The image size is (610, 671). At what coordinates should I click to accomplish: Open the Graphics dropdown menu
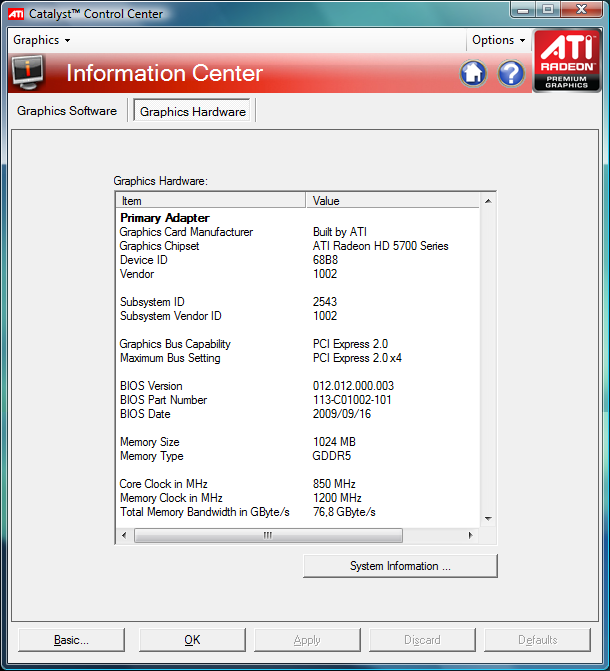(42, 40)
